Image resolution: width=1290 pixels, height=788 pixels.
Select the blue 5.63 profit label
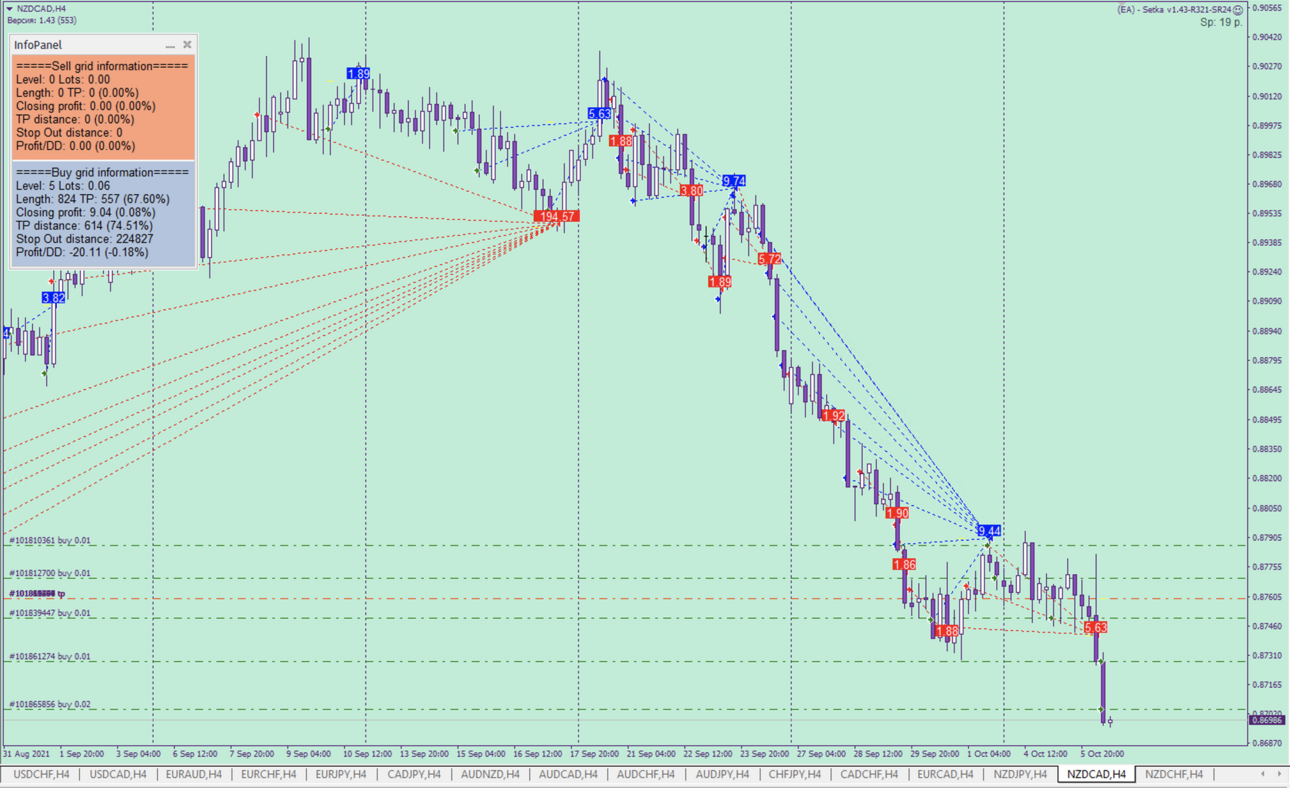(599, 114)
